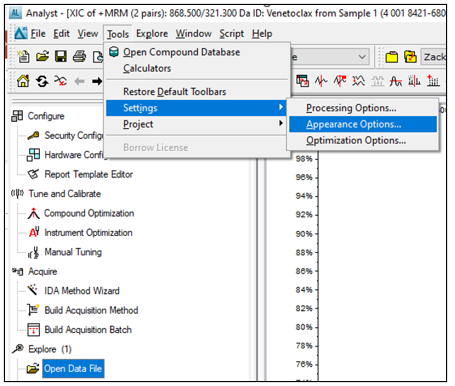The width and height of the screenshot is (455, 386).
Task: Click the black waveform chromatogram toolbar icon
Action: click(321, 81)
